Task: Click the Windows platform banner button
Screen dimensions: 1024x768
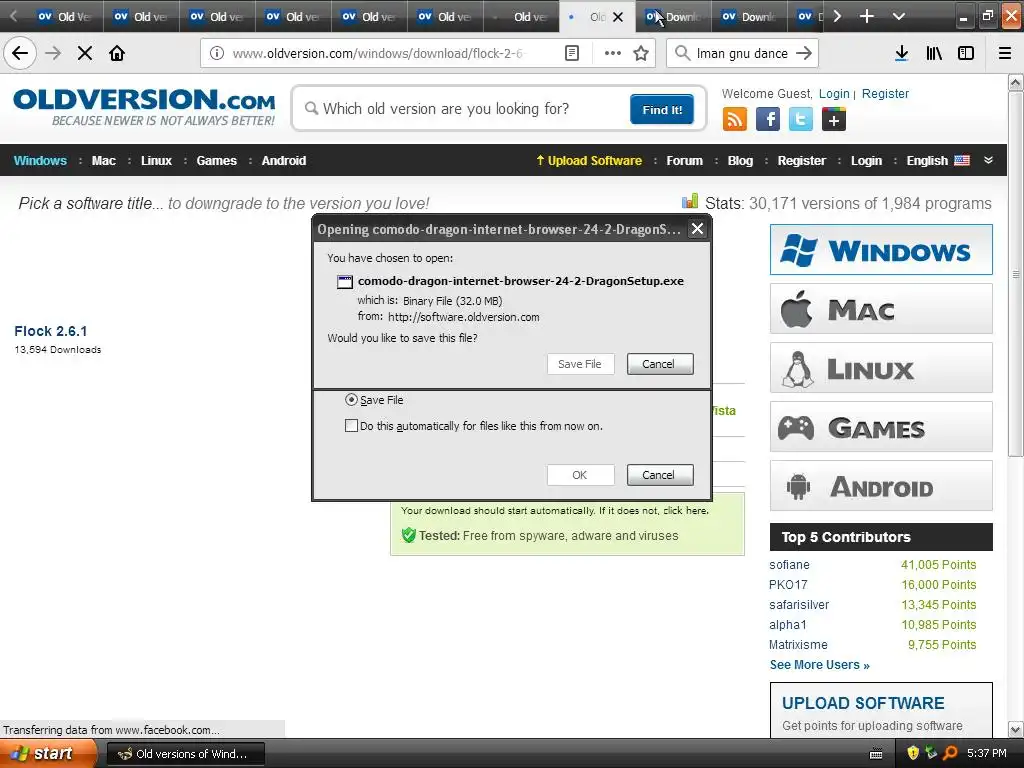Action: click(881, 249)
